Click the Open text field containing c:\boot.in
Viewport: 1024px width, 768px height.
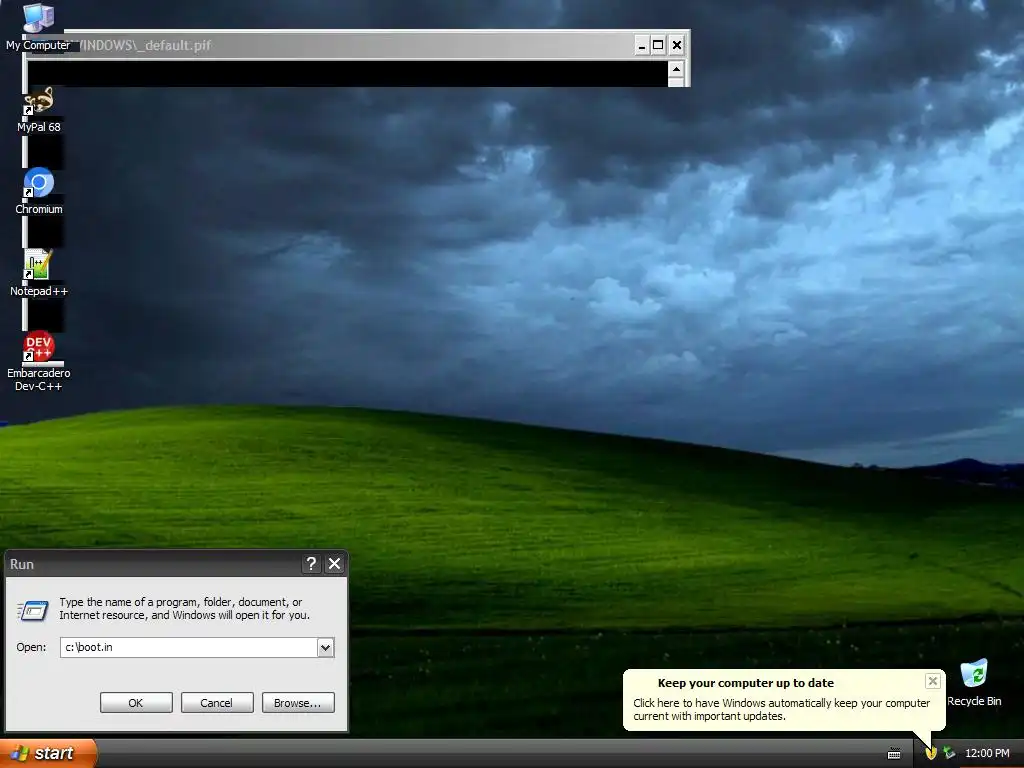pyautogui.click(x=189, y=647)
